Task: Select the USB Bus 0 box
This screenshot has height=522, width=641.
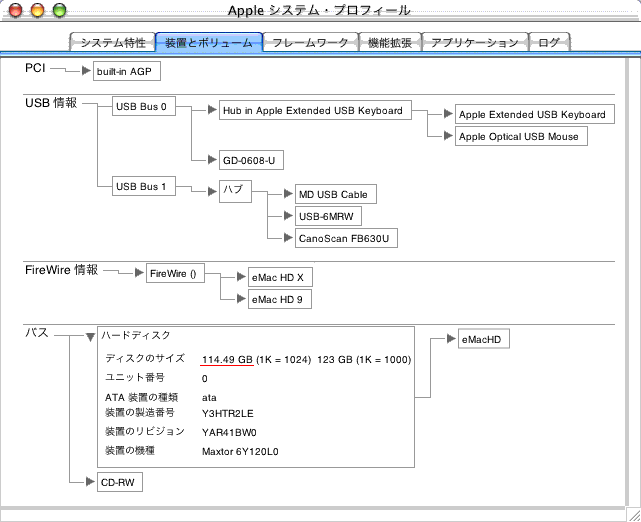Action: point(144,106)
